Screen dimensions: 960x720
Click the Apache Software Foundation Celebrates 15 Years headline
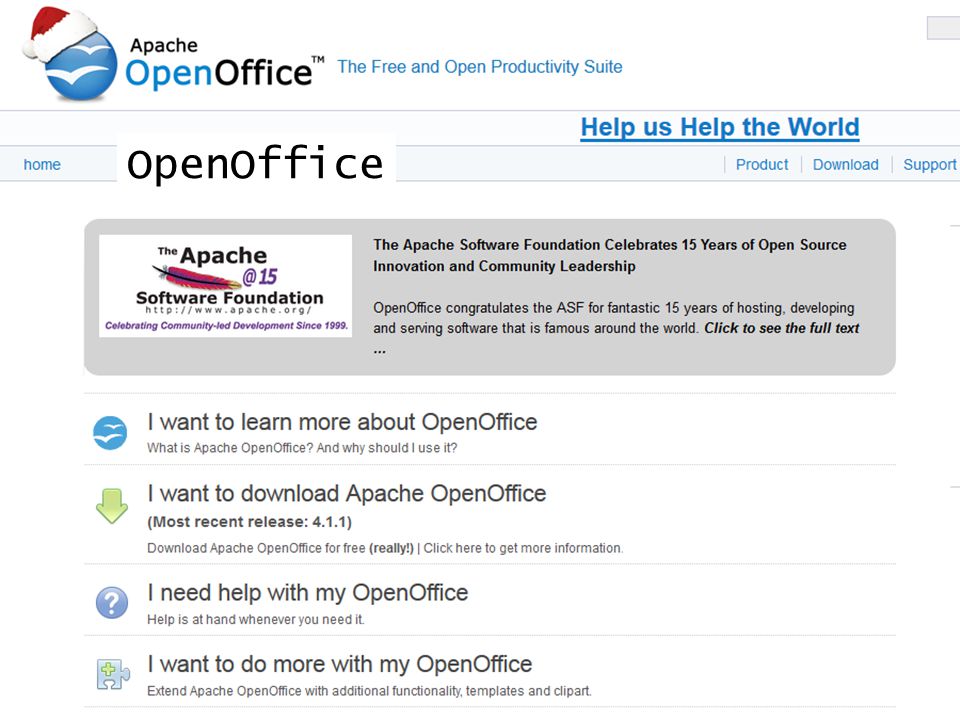(610, 255)
